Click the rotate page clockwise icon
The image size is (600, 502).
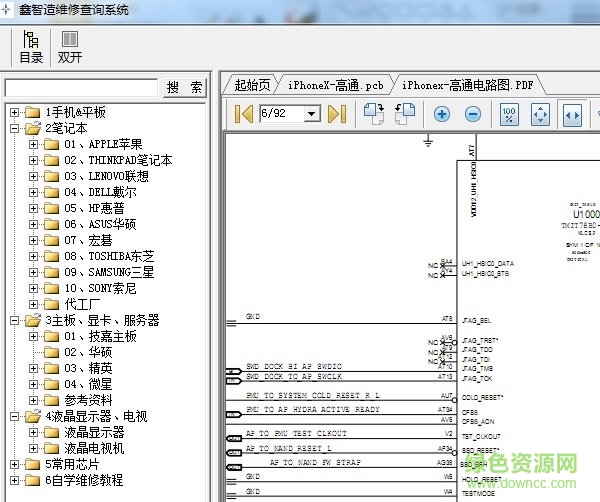(x=374, y=114)
